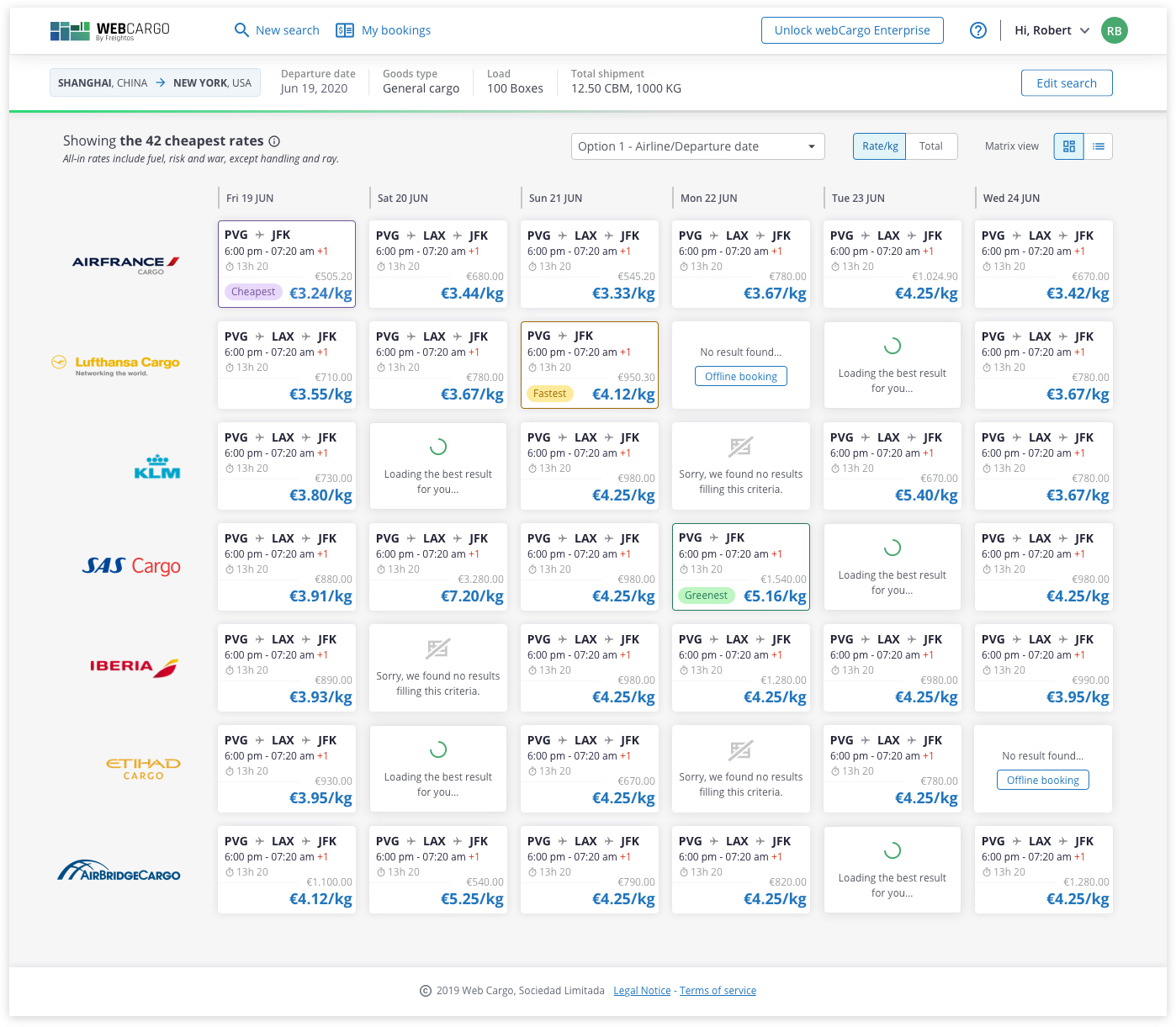Select Air France cheapest rate €3.24/kg card
The width and height of the screenshot is (1176, 1027).
[x=287, y=264]
